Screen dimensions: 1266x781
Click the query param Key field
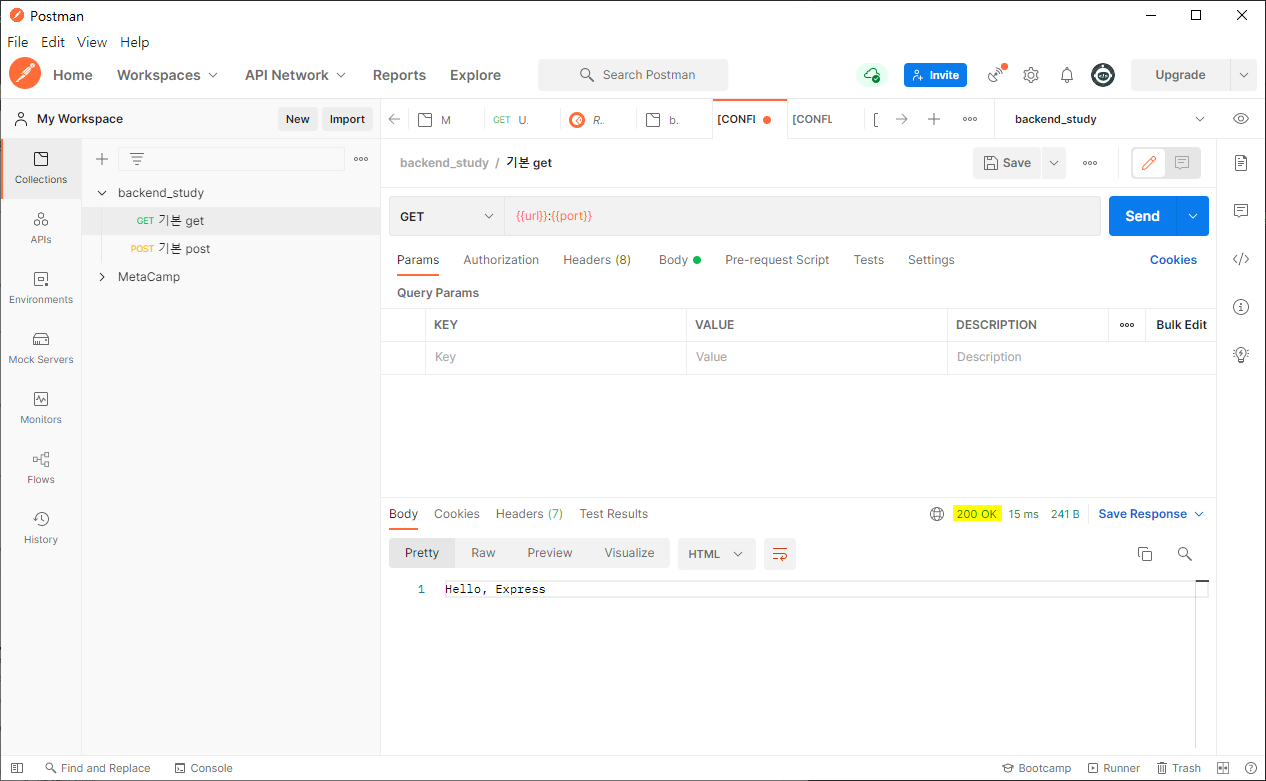pos(556,357)
